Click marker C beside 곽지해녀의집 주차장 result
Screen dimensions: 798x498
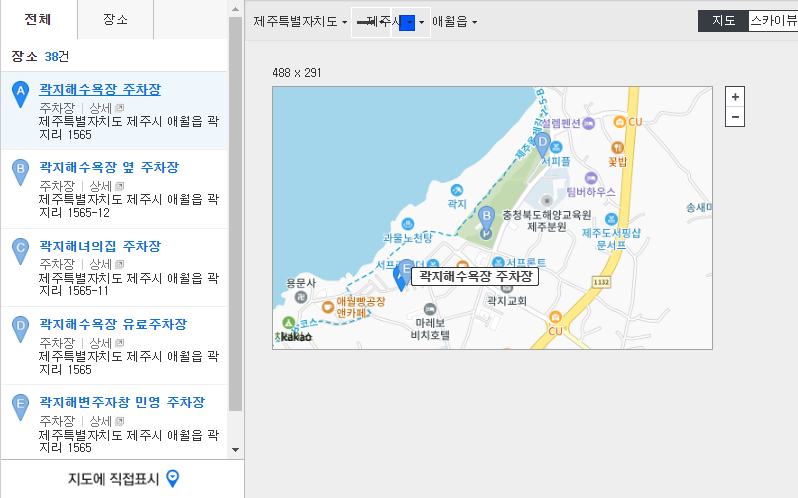[20, 251]
